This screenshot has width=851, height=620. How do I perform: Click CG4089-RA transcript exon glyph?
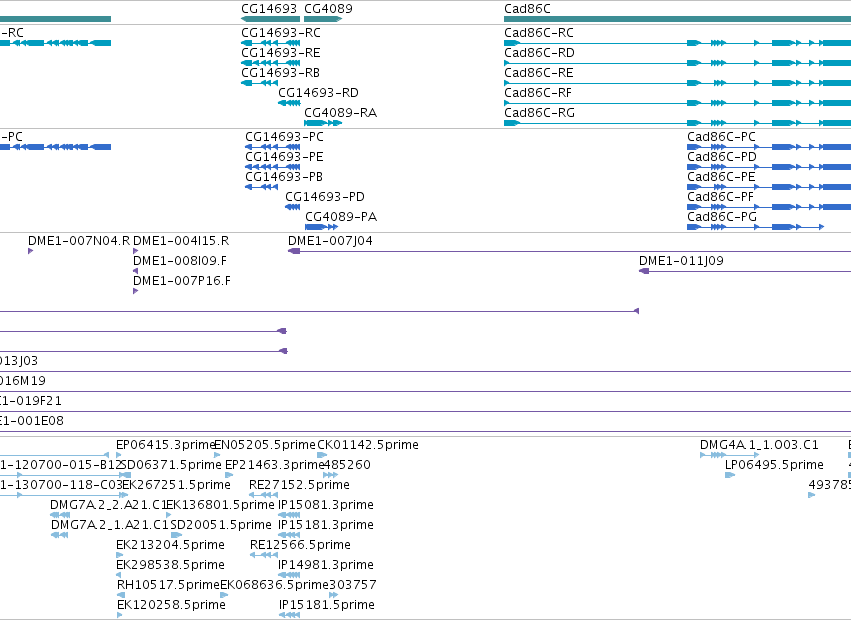323,123
